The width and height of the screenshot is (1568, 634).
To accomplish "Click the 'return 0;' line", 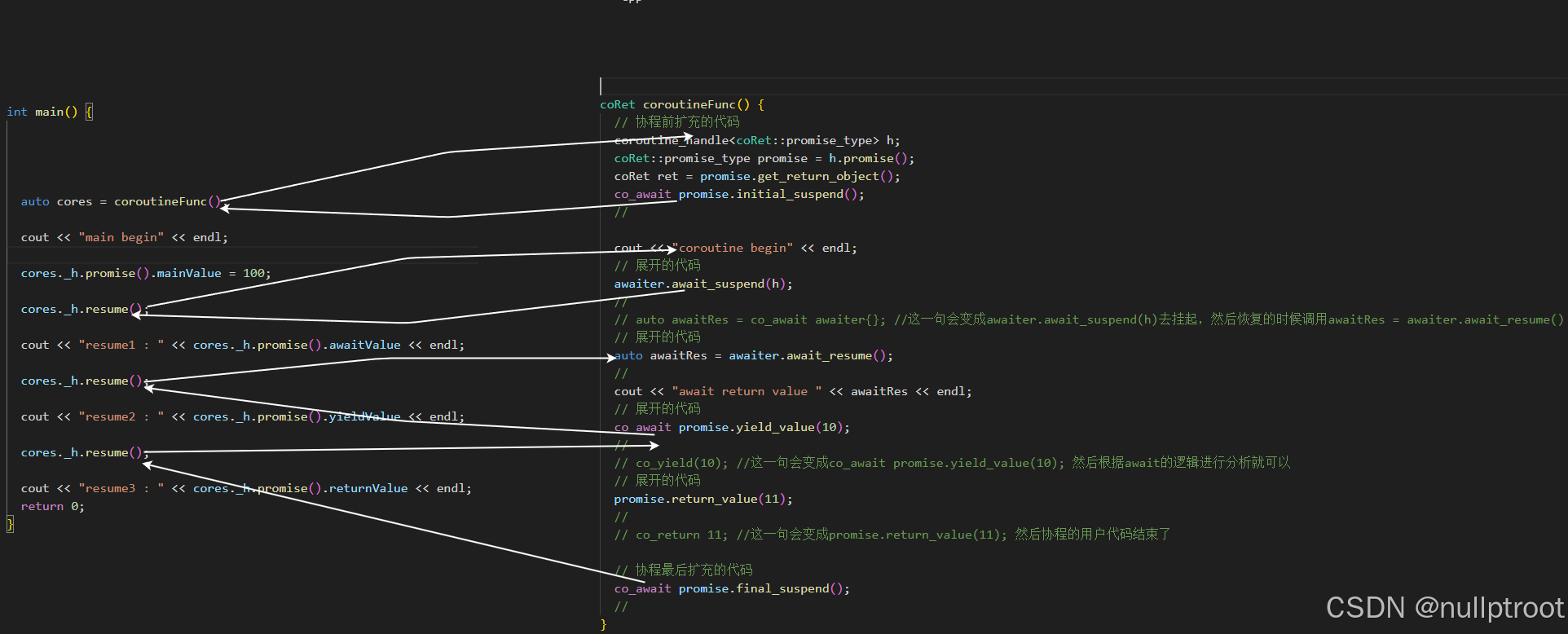I will [x=52, y=506].
